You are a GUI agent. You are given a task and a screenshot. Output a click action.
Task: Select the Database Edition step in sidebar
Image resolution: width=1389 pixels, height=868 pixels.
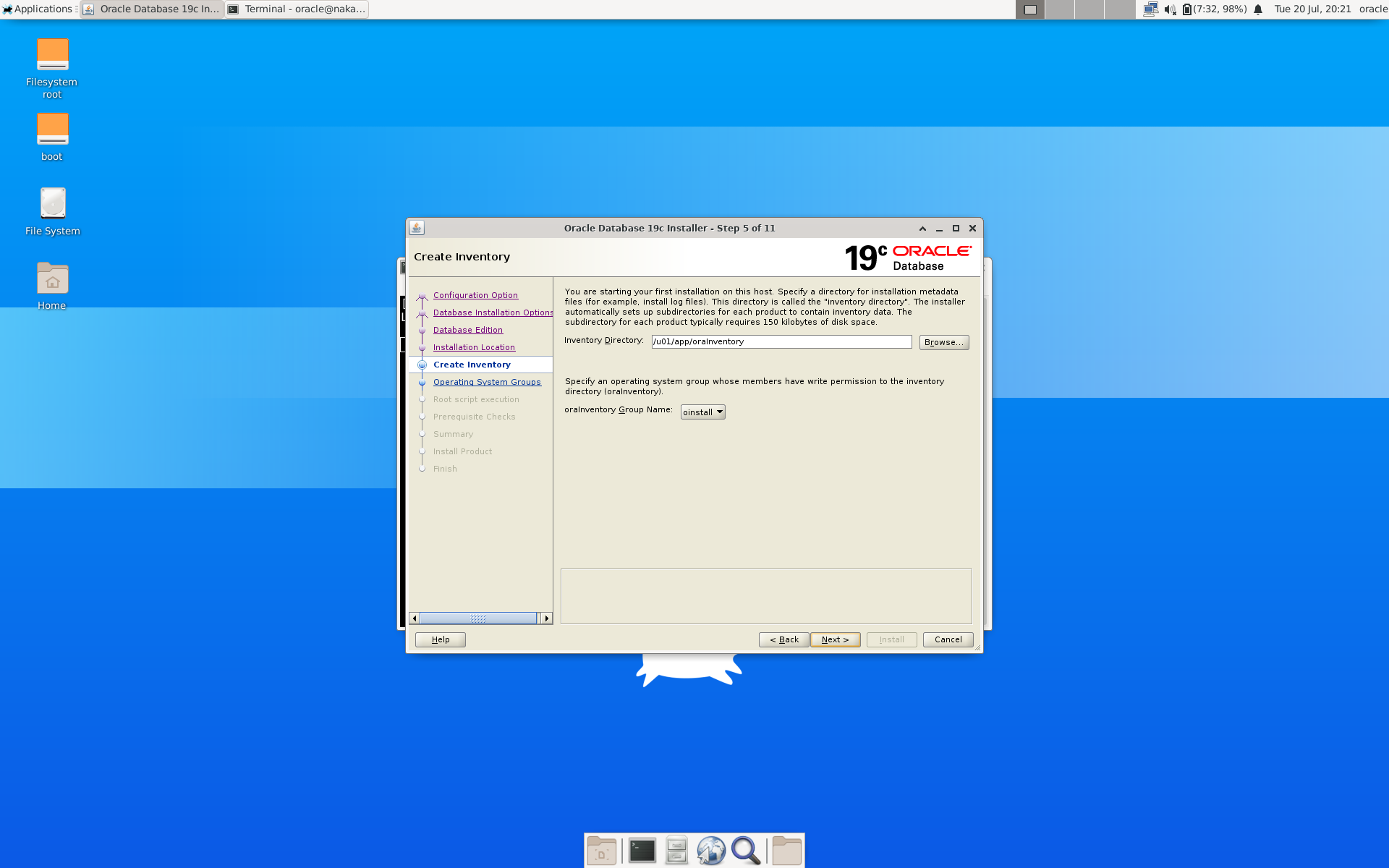(467, 329)
